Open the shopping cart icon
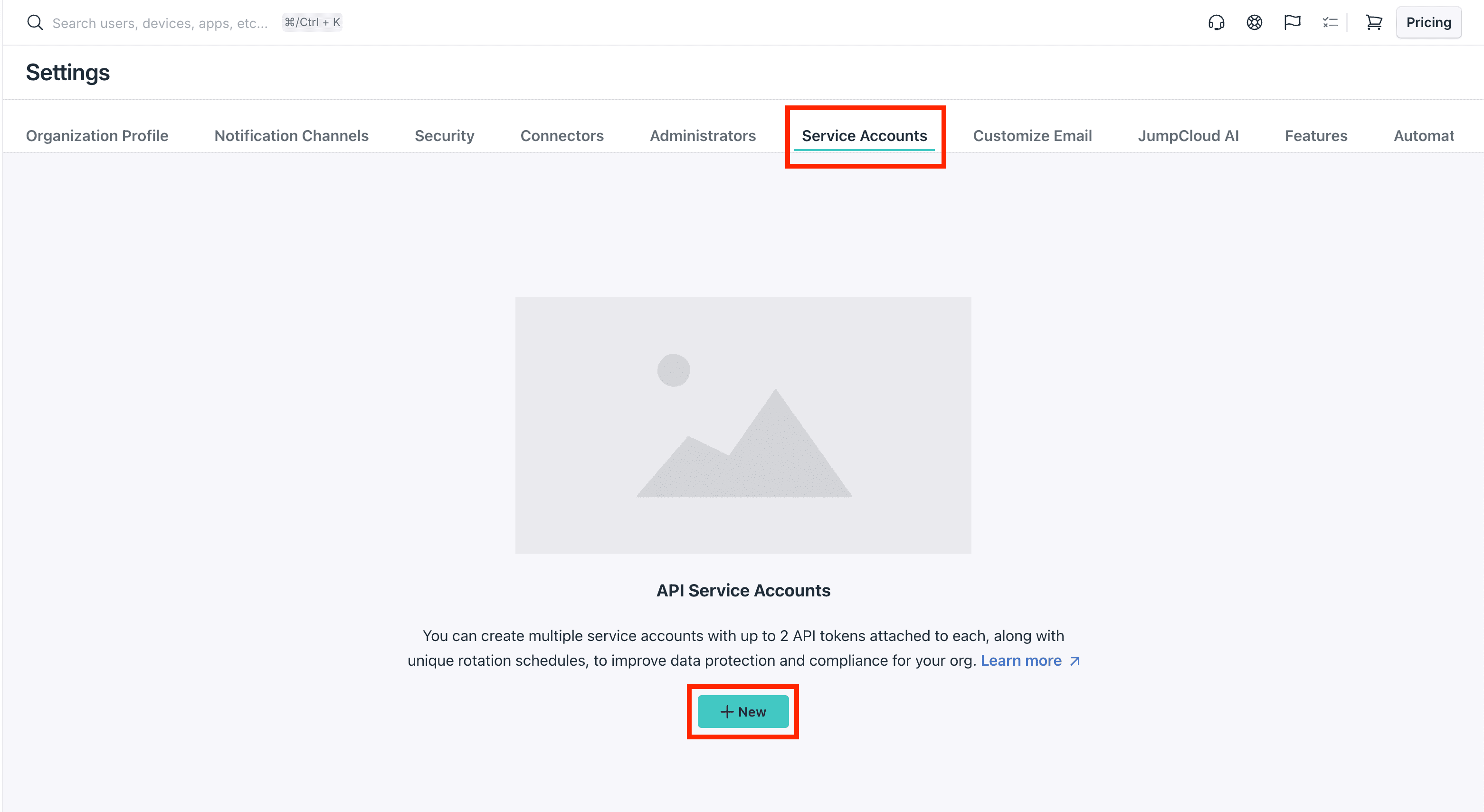The width and height of the screenshot is (1484, 812). [x=1374, y=22]
